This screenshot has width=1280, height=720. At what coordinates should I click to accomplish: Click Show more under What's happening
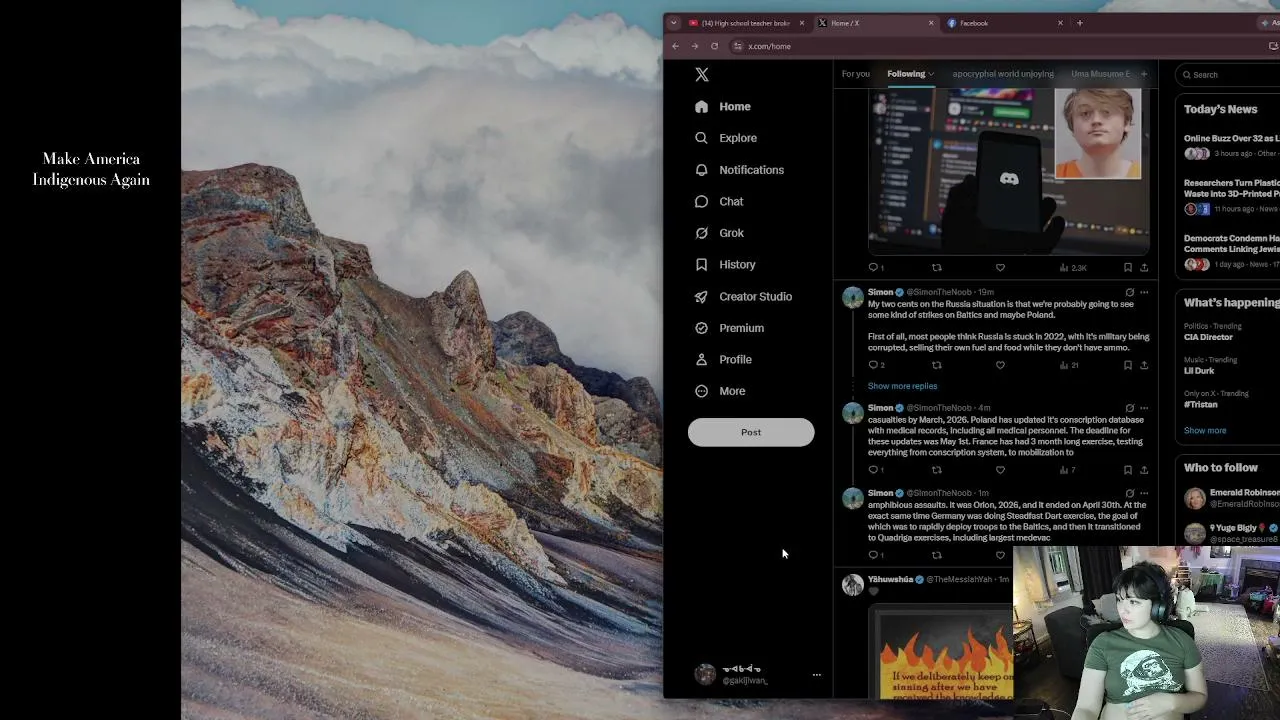[1205, 431]
